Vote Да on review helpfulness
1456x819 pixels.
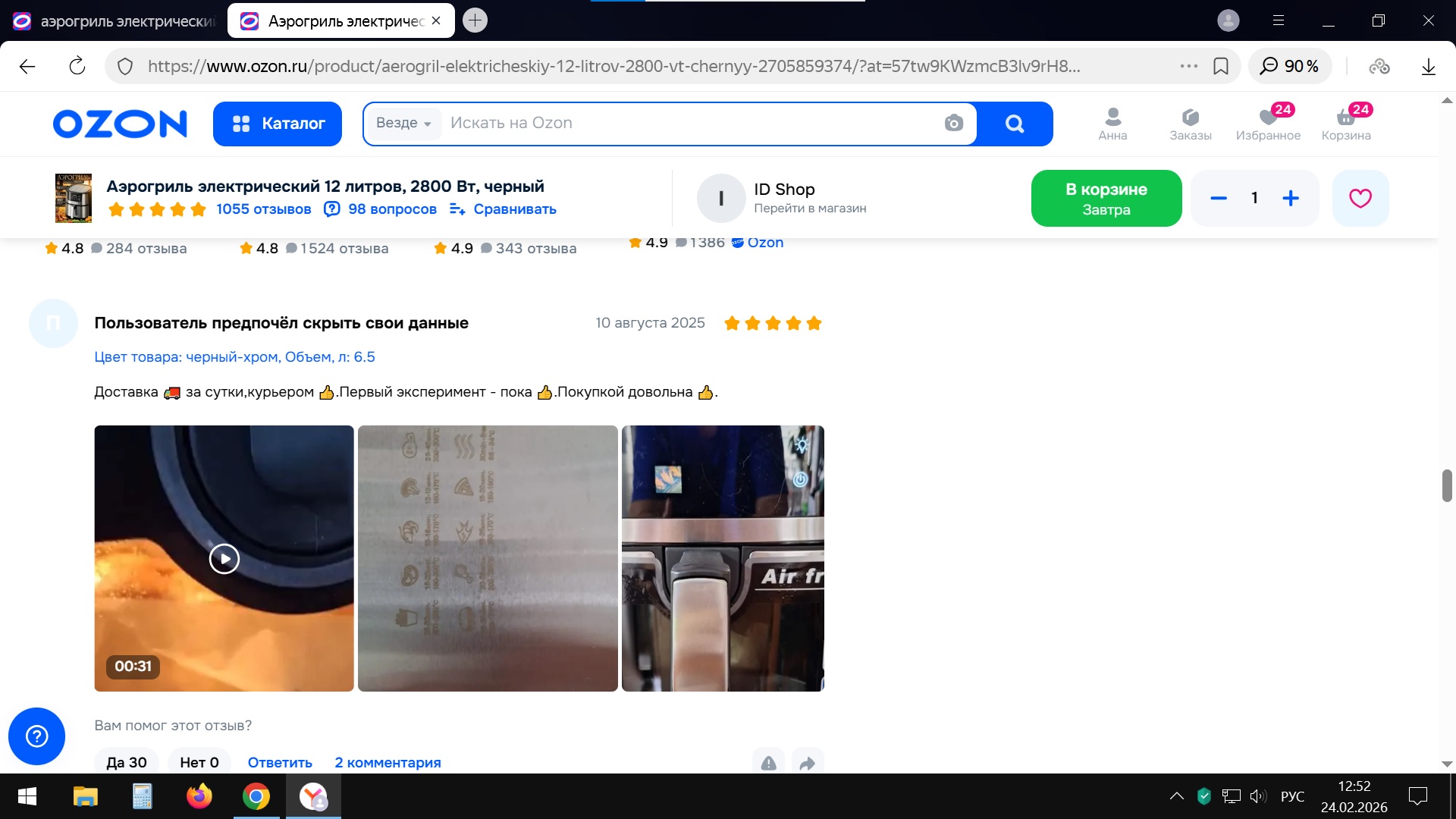(126, 762)
